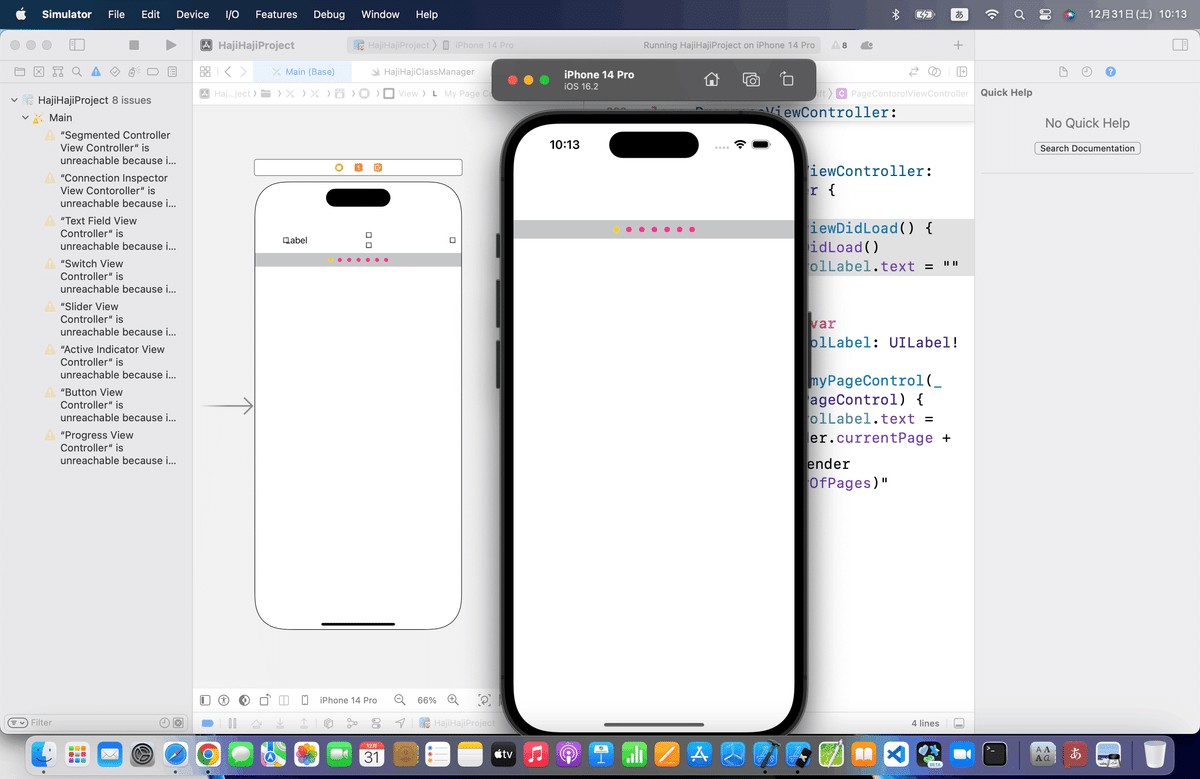Toggle the Xcode navigator sidebar

tap(76, 45)
